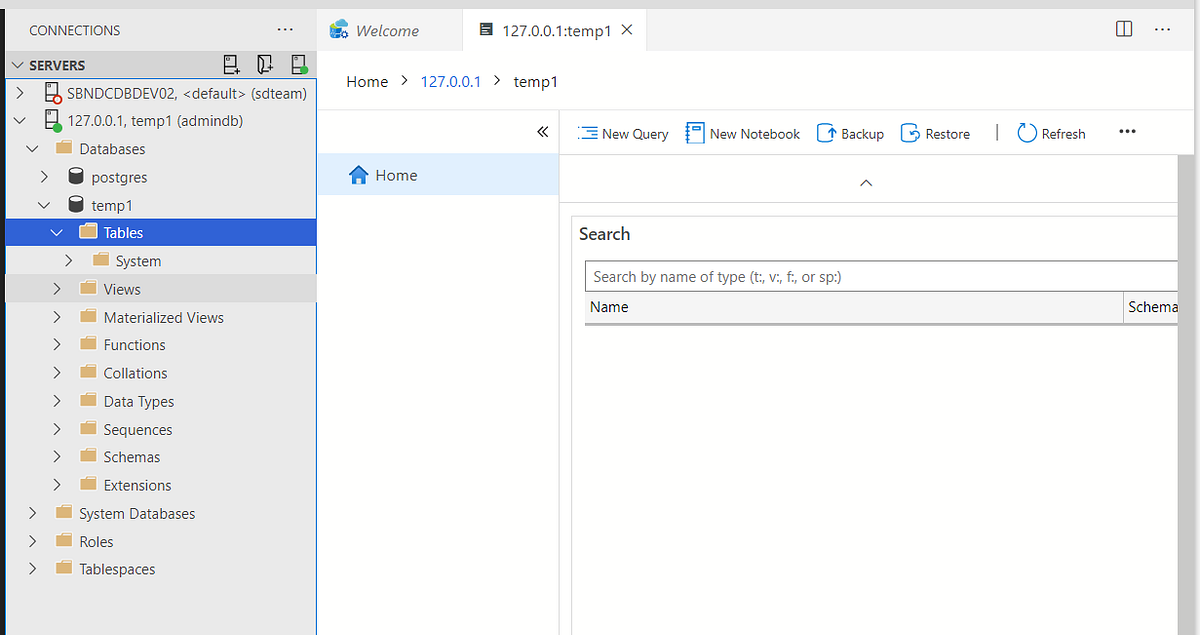Collapse the Tables tree node

click(57, 232)
